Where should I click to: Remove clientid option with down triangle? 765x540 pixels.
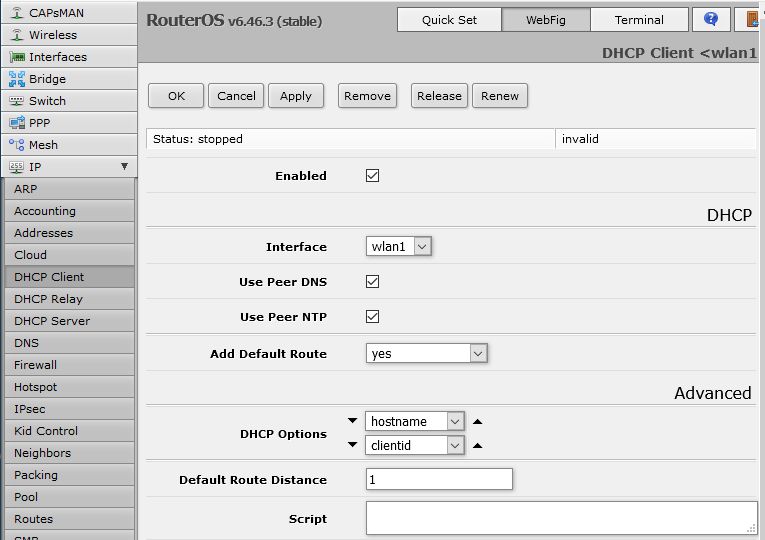tap(352, 444)
